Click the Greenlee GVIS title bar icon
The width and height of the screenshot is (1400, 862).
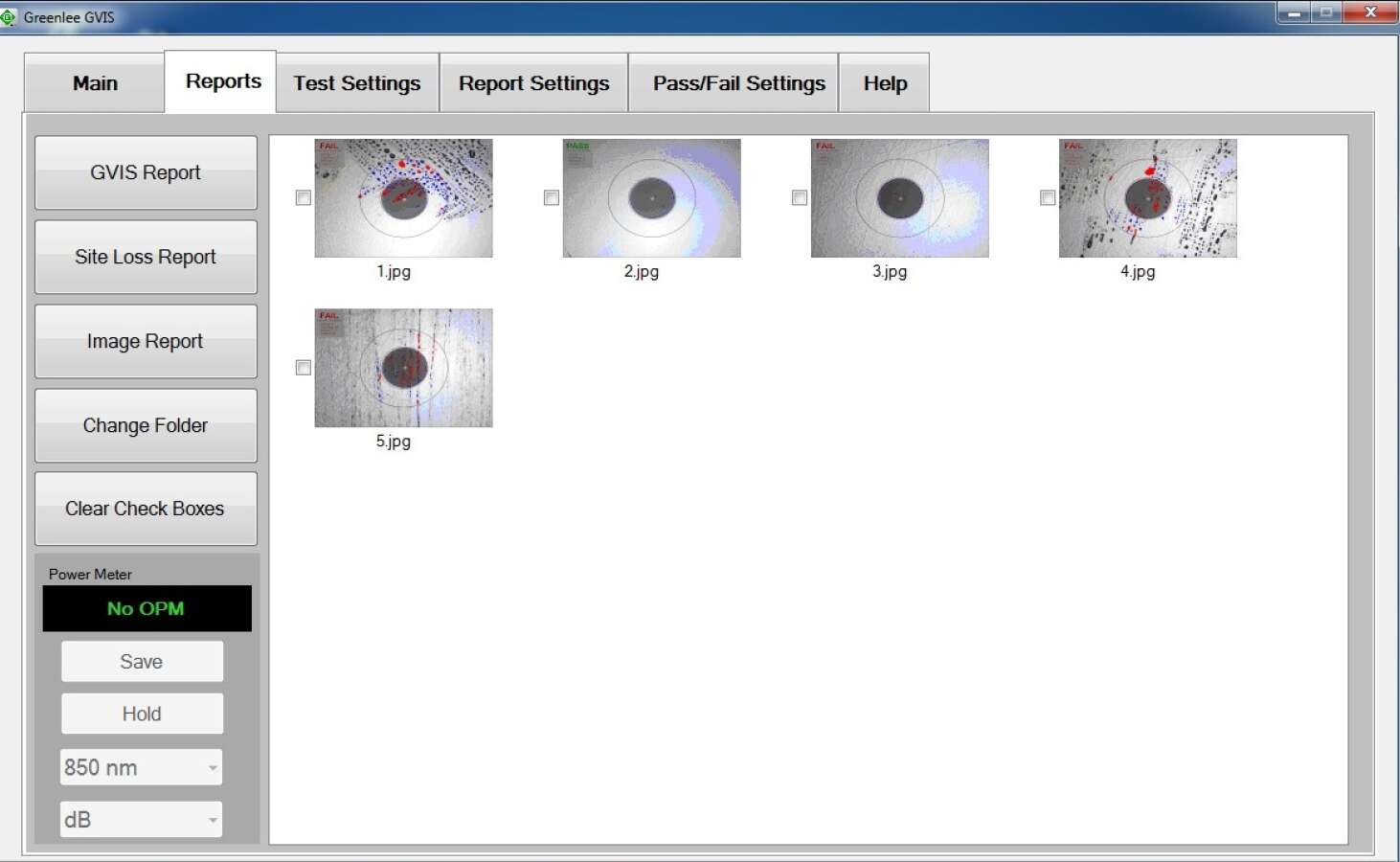pyautogui.click(x=9, y=16)
